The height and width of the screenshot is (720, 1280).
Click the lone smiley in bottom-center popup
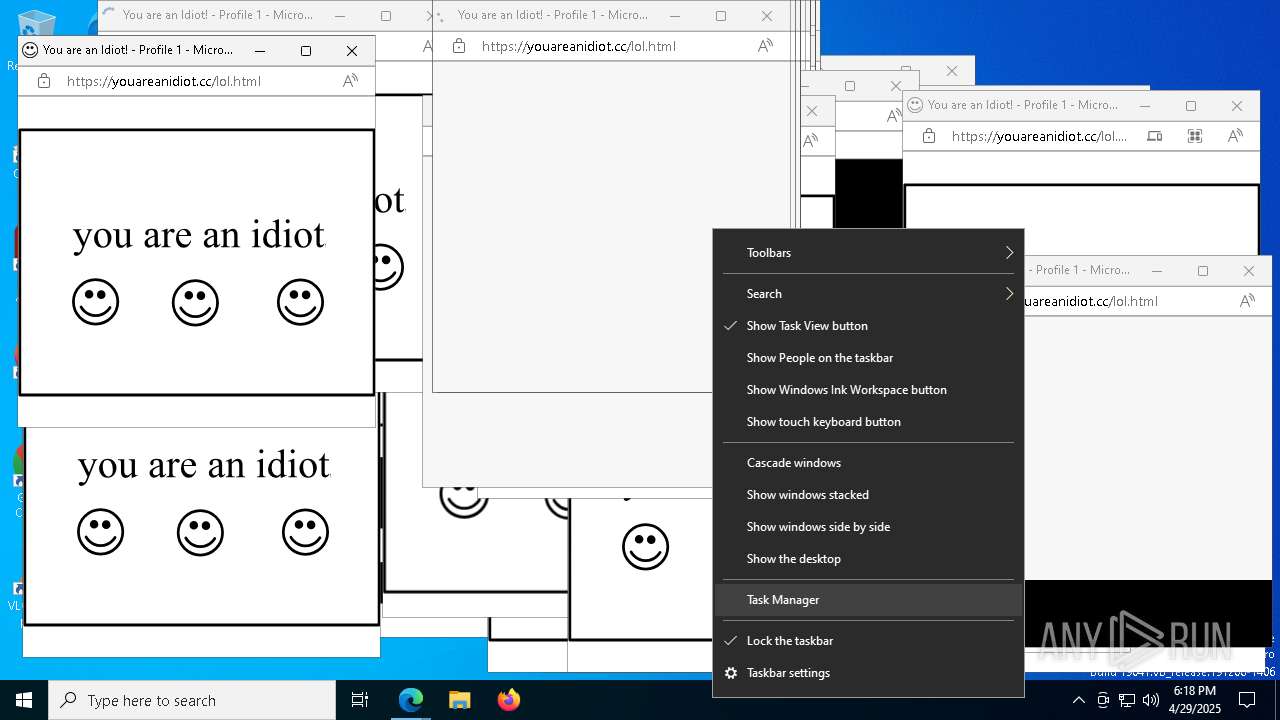point(645,547)
